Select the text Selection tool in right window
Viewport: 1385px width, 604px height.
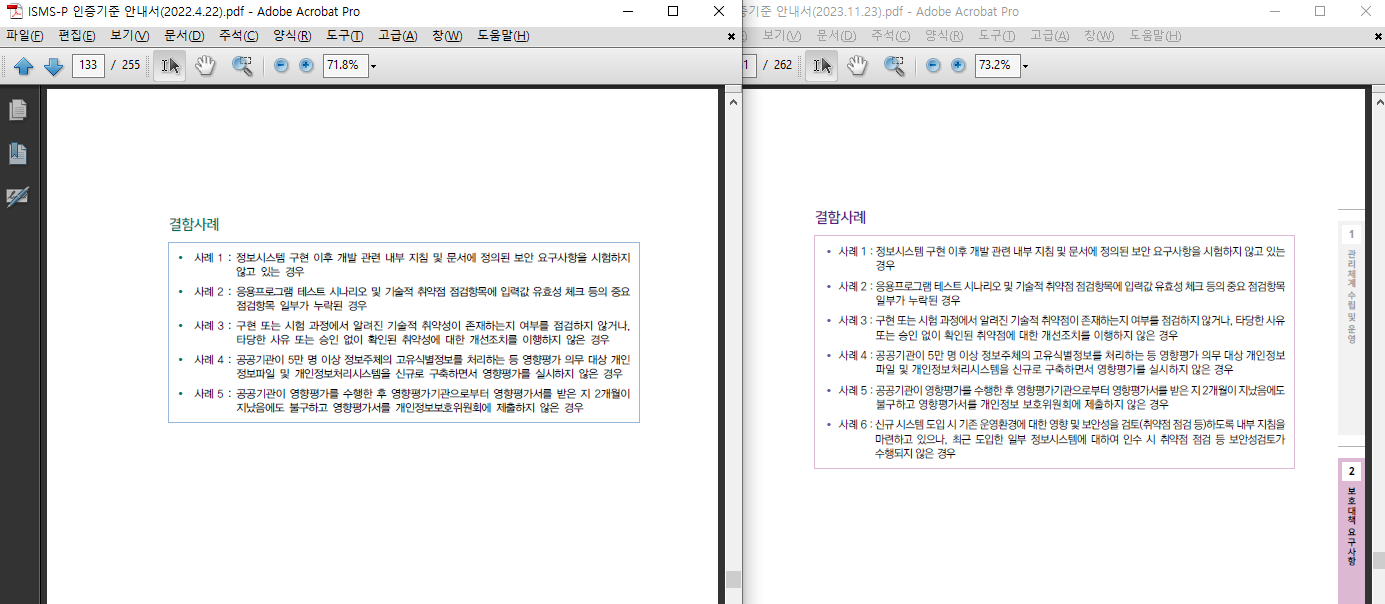coord(822,65)
